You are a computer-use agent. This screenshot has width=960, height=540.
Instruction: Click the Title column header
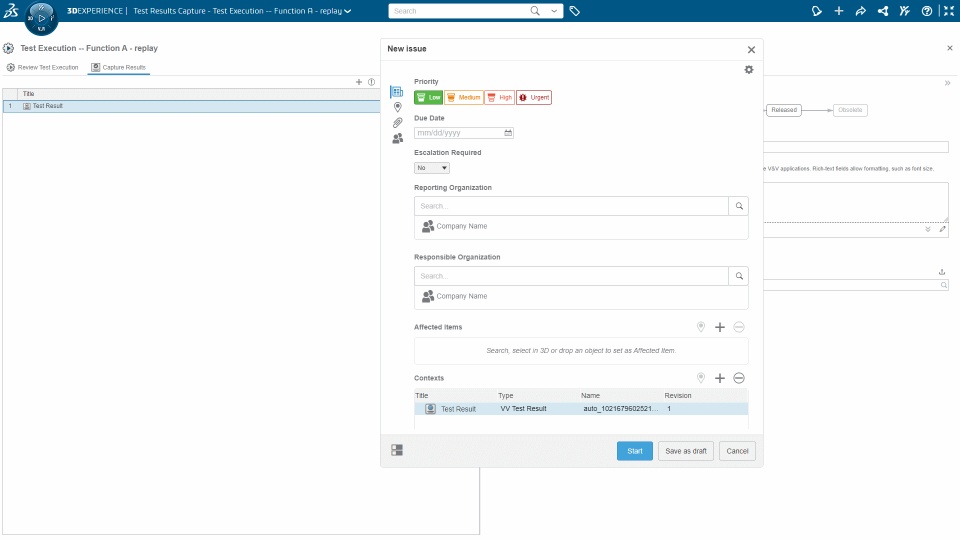[28, 94]
